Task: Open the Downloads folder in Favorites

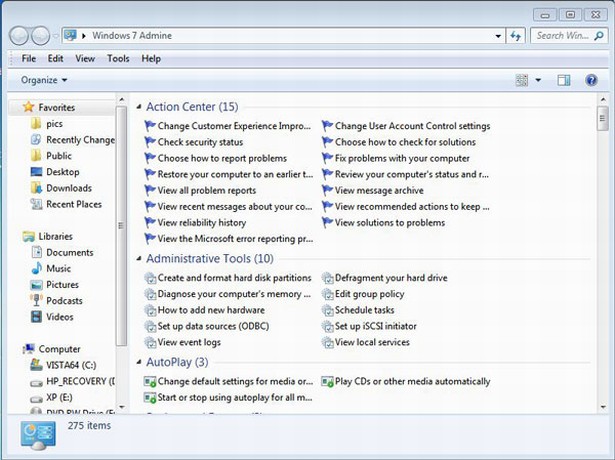Action: point(68,188)
